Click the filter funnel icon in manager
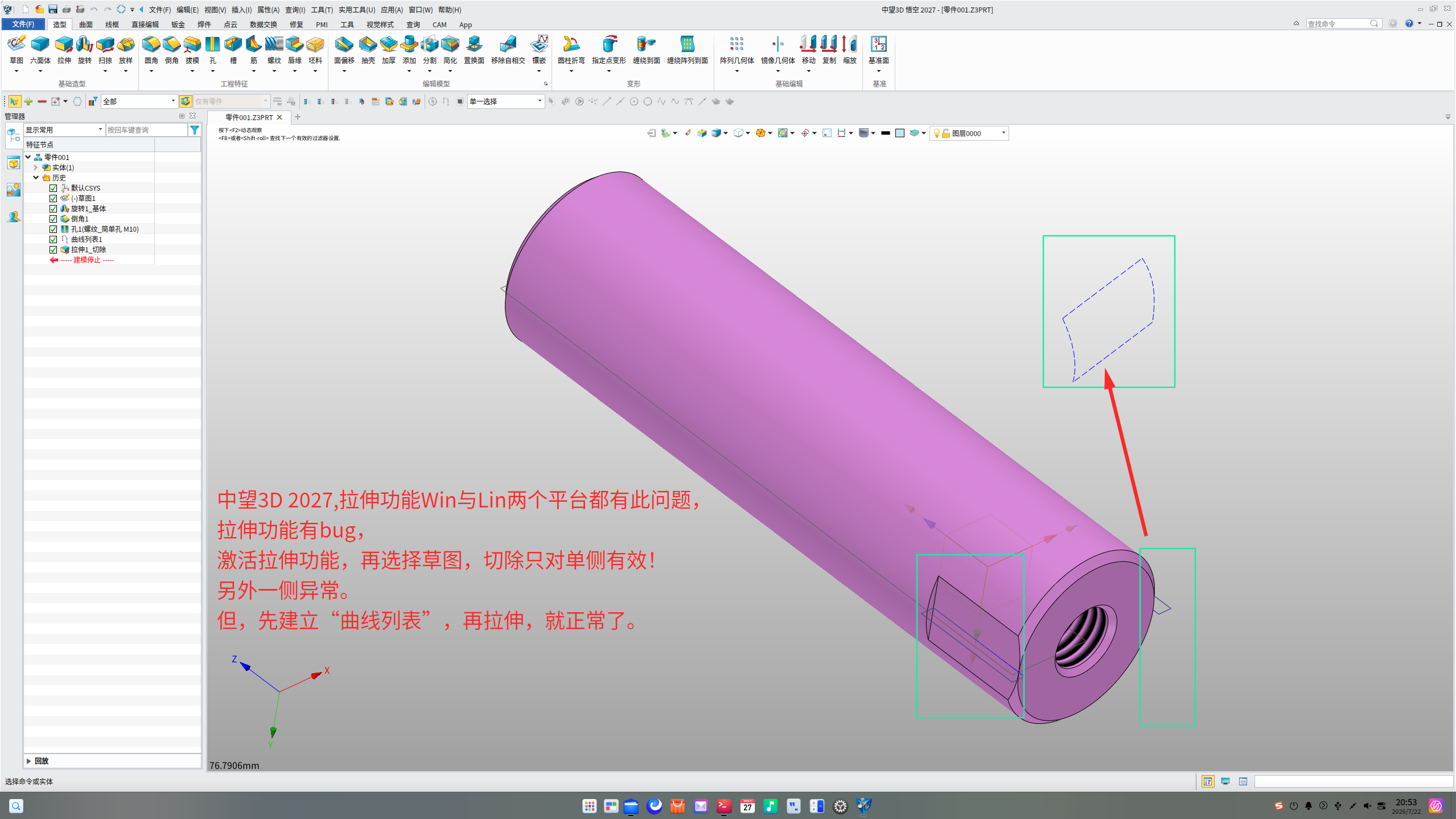The height and width of the screenshot is (819, 1456). [x=195, y=130]
